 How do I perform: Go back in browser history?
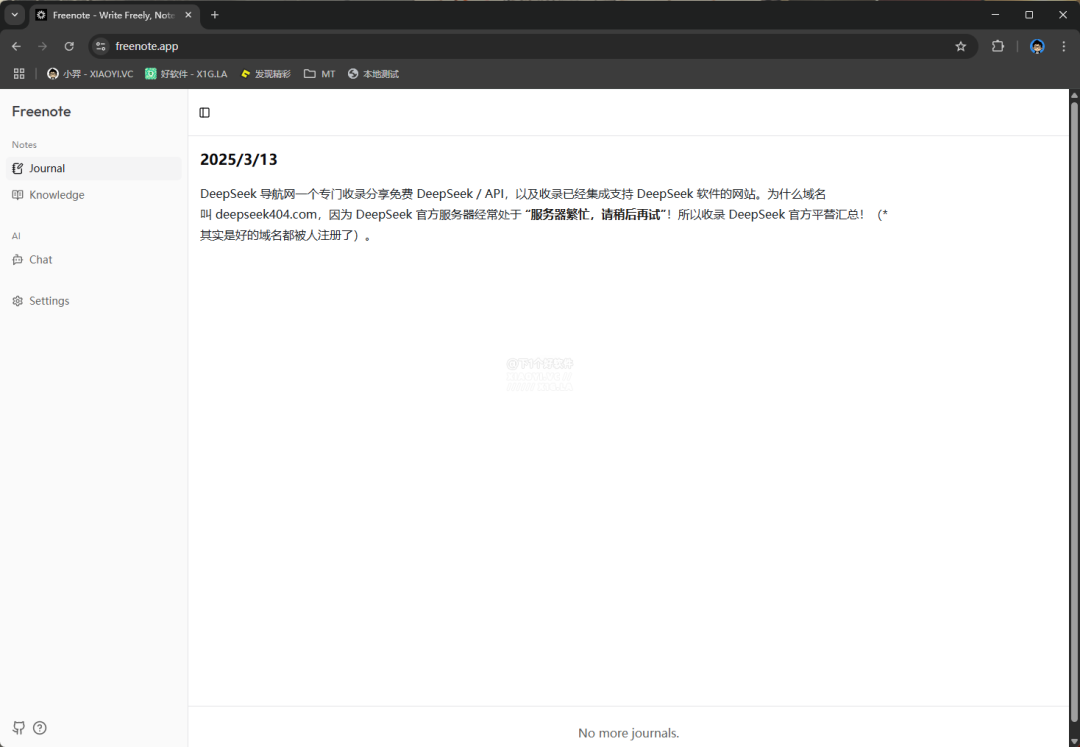point(17,46)
